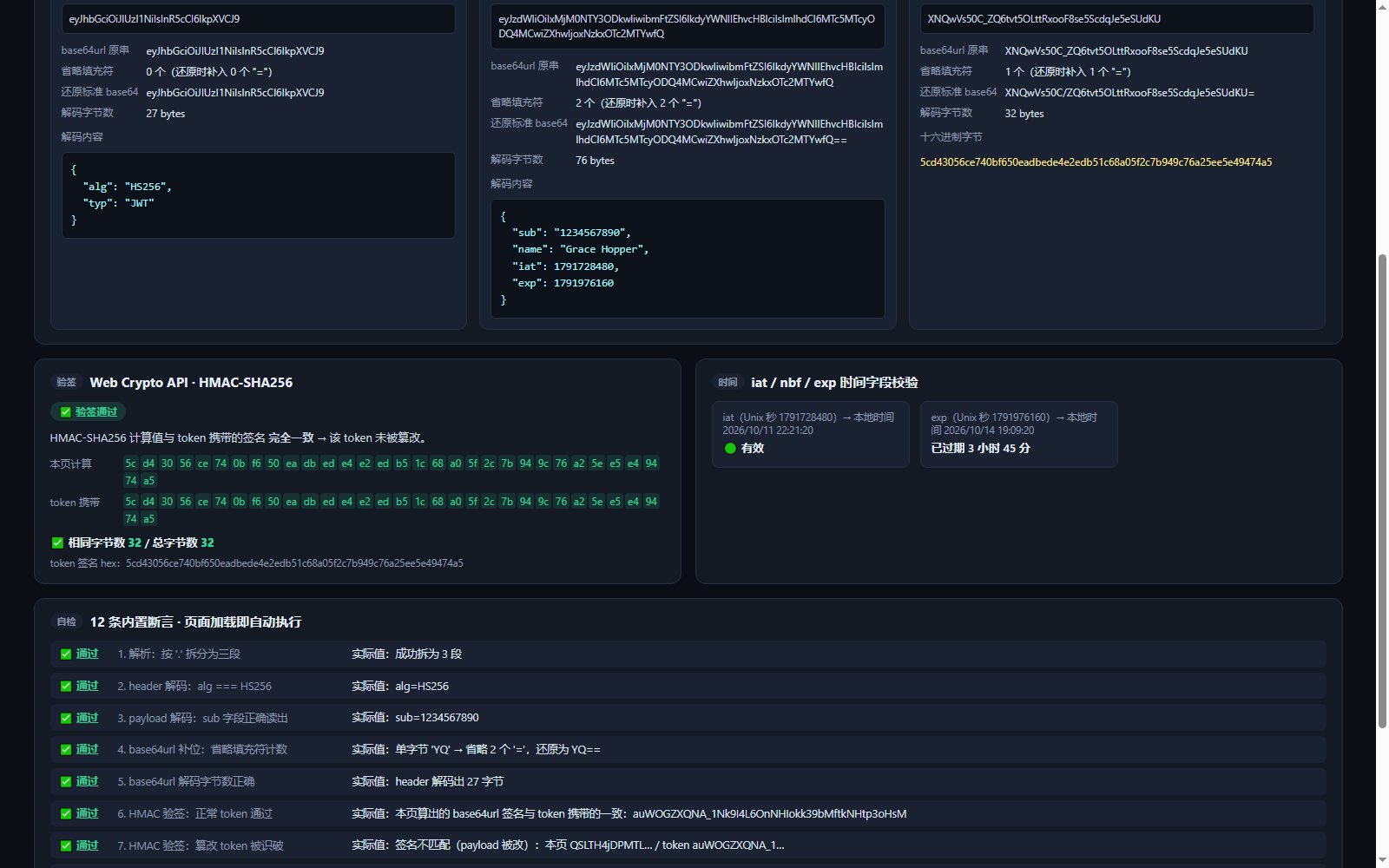Click the iat 有效 time card
This screenshot has width=1389, height=868.
coord(811,434)
